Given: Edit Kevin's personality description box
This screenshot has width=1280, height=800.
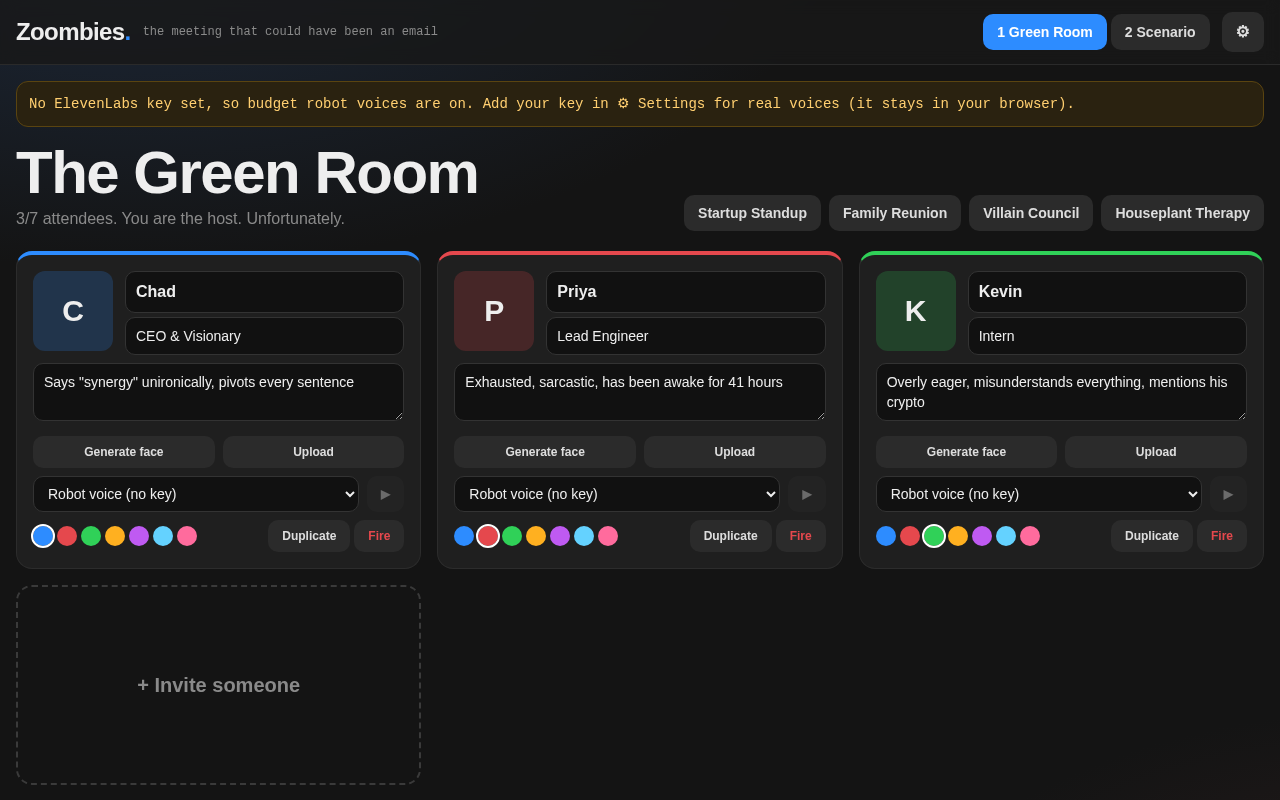Looking at the screenshot, I should click(x=1061, y=392).
